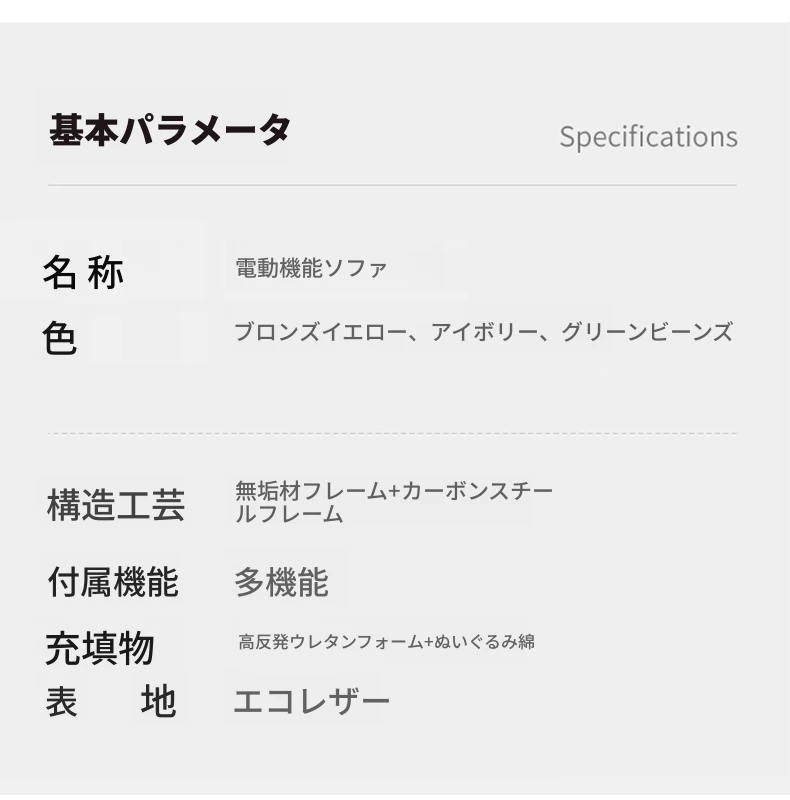The width and height of the screenshot is (790, 800).
Task: Click the エコレザー value
Action: pyautogui.click(x=311, y=701)
